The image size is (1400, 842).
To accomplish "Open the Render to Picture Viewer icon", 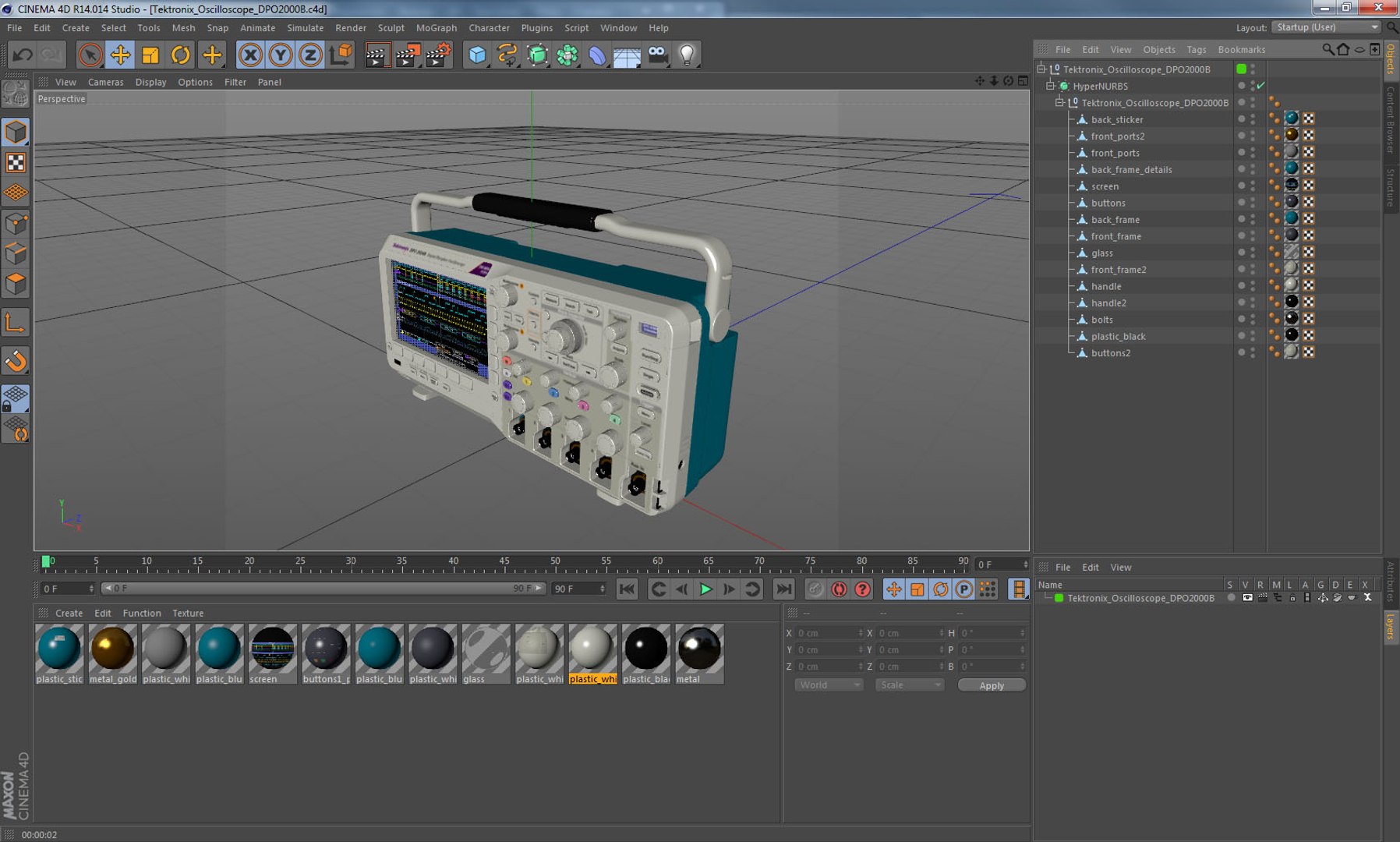I will pos(407,55).
